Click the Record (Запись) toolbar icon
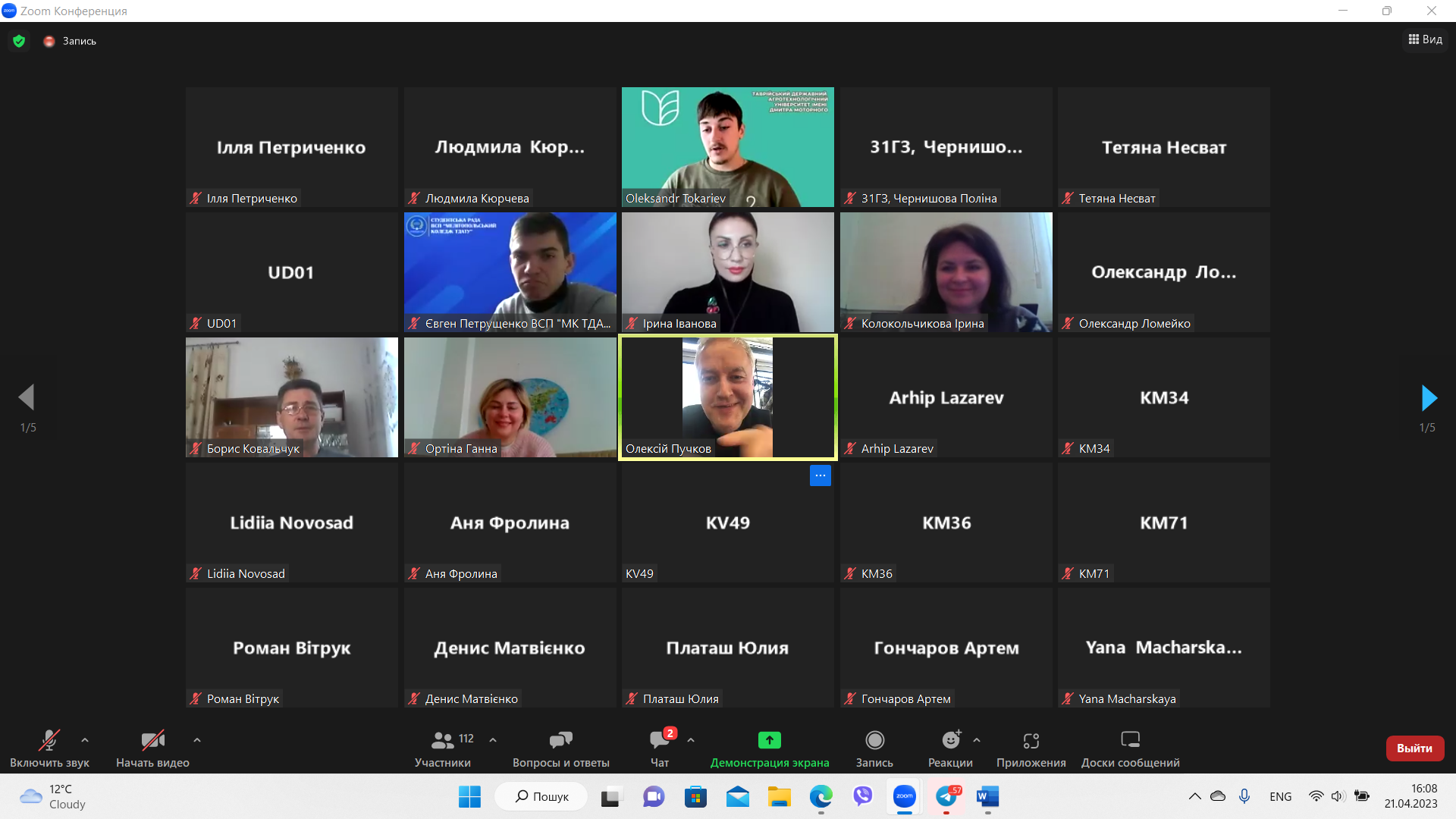This screenshot has height=819, width=1456. click(874, 740)
